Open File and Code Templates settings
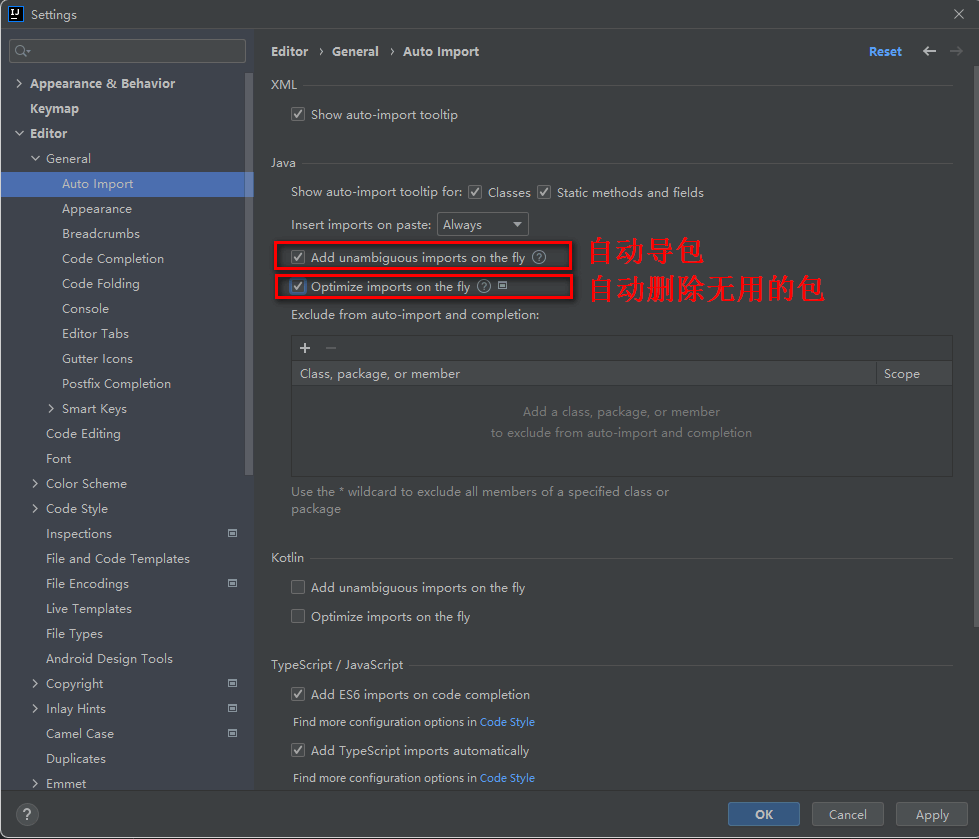This screenshot has width=979, height=839. 118,559
